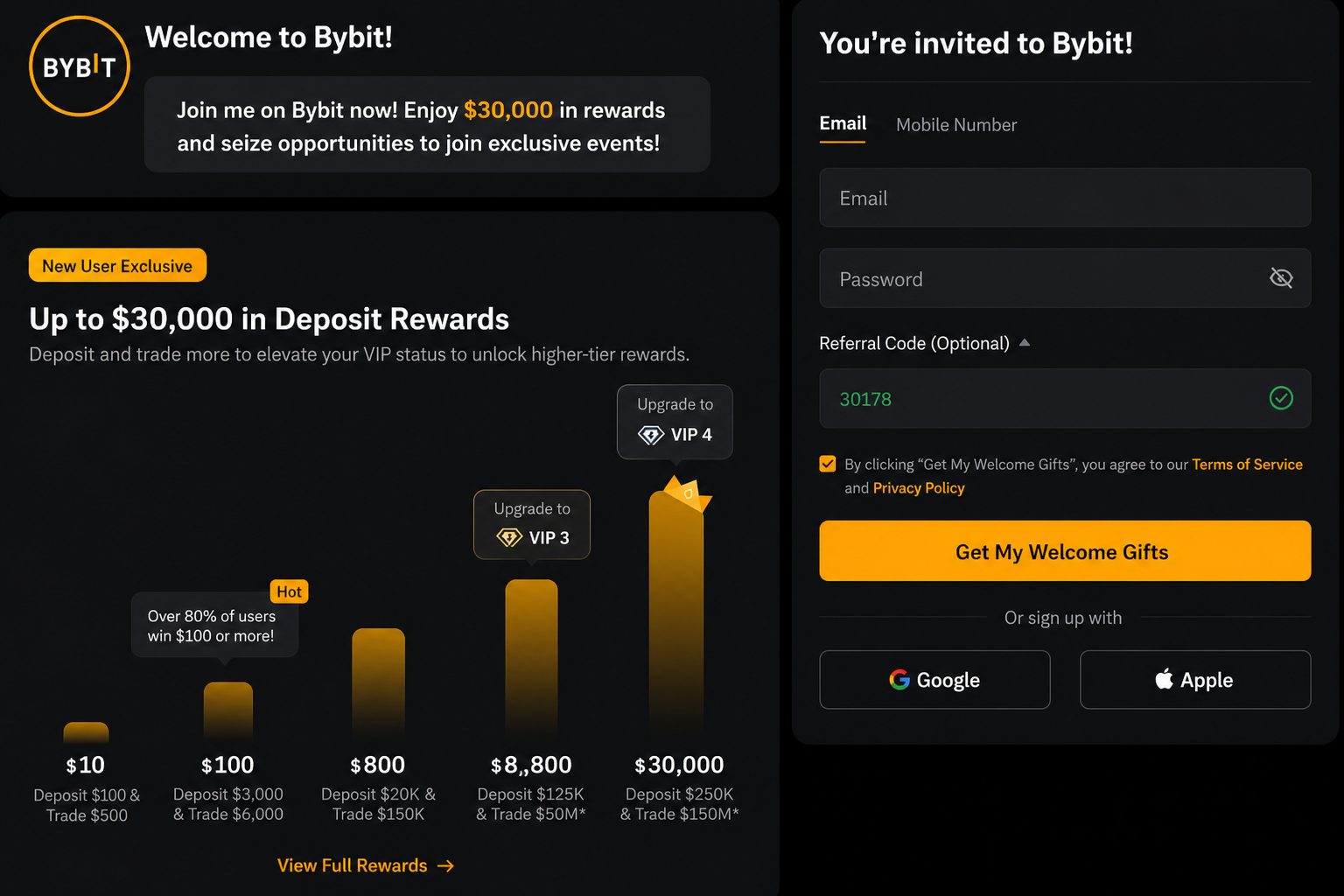Click the orange "$30,000" in invite message
The height and width of the screenshot is (896, 1344).
pyautogui.click(x=508, y=110)
